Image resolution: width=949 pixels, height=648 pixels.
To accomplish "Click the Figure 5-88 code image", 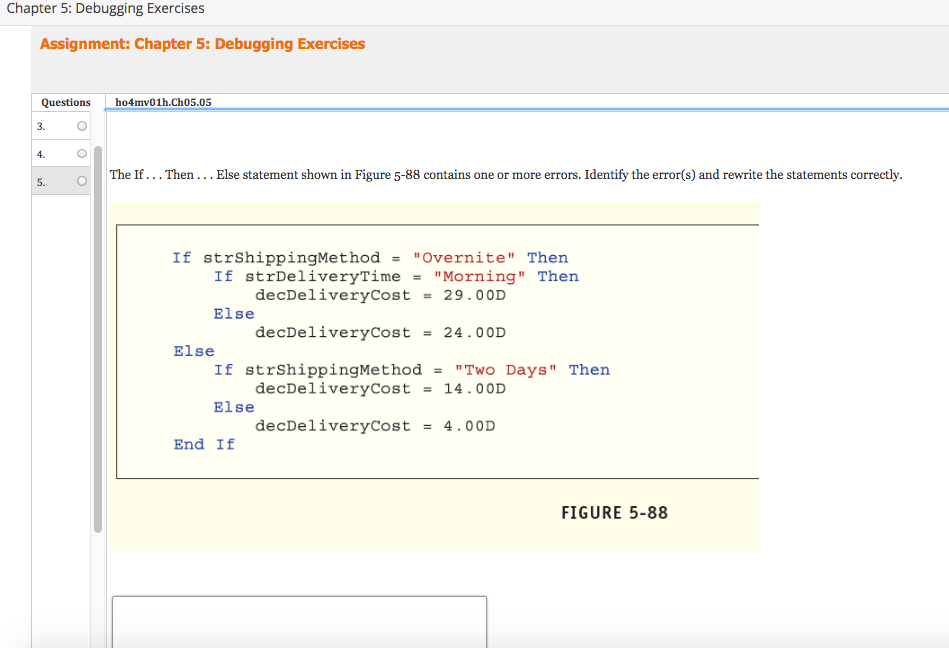I will coord(434,376).
